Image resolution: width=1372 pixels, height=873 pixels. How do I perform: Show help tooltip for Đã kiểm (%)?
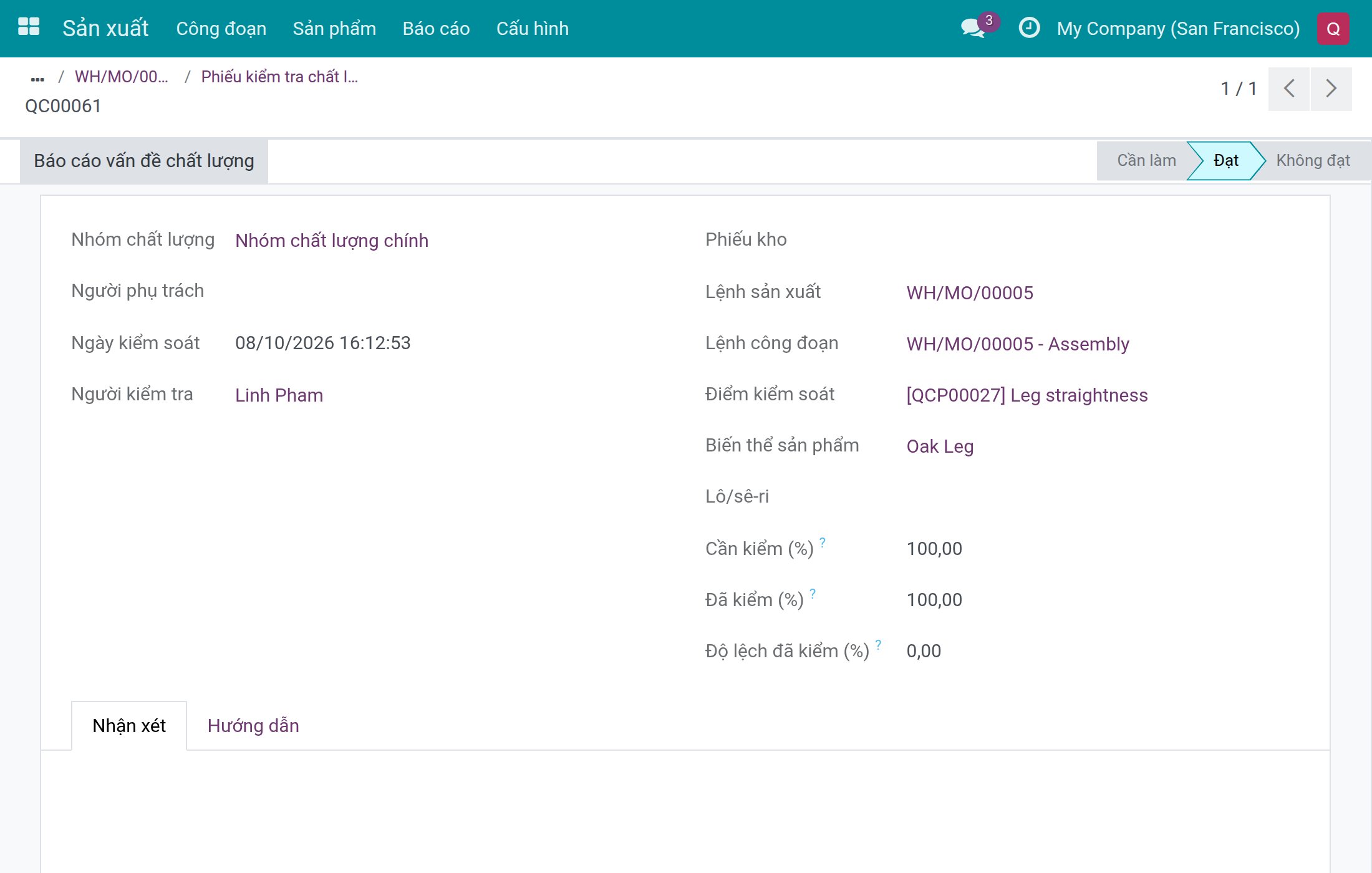click(813, 594)
